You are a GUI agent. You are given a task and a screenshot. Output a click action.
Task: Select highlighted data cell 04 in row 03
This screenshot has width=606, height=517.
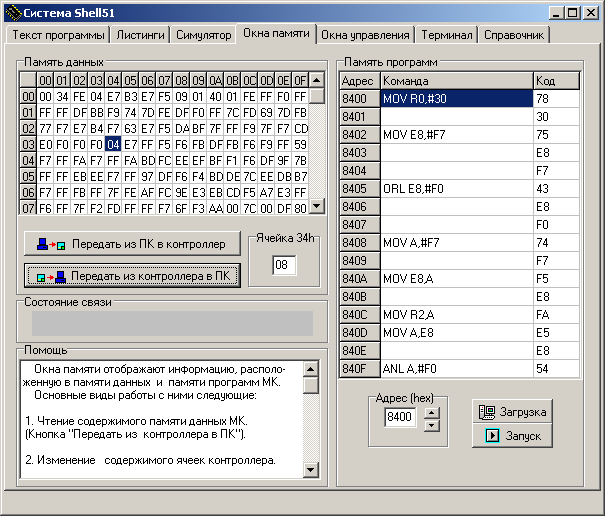pyautogui.click(x=113, y=145)
